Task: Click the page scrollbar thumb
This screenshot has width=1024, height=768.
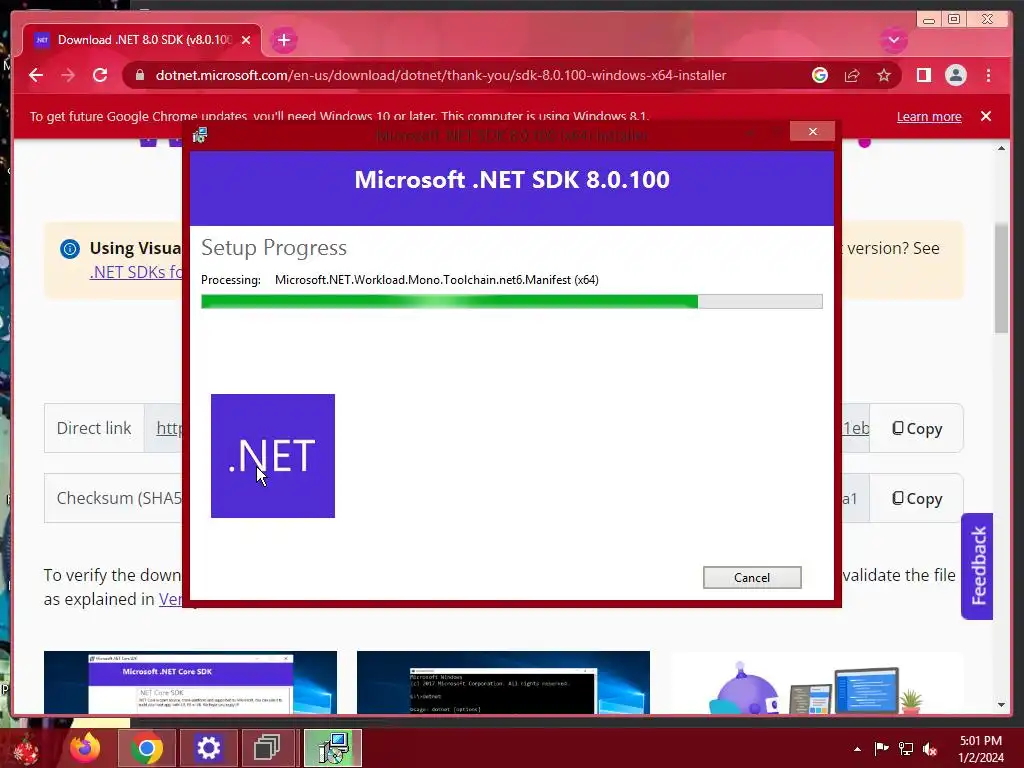Action: [x=1001, y=278]
